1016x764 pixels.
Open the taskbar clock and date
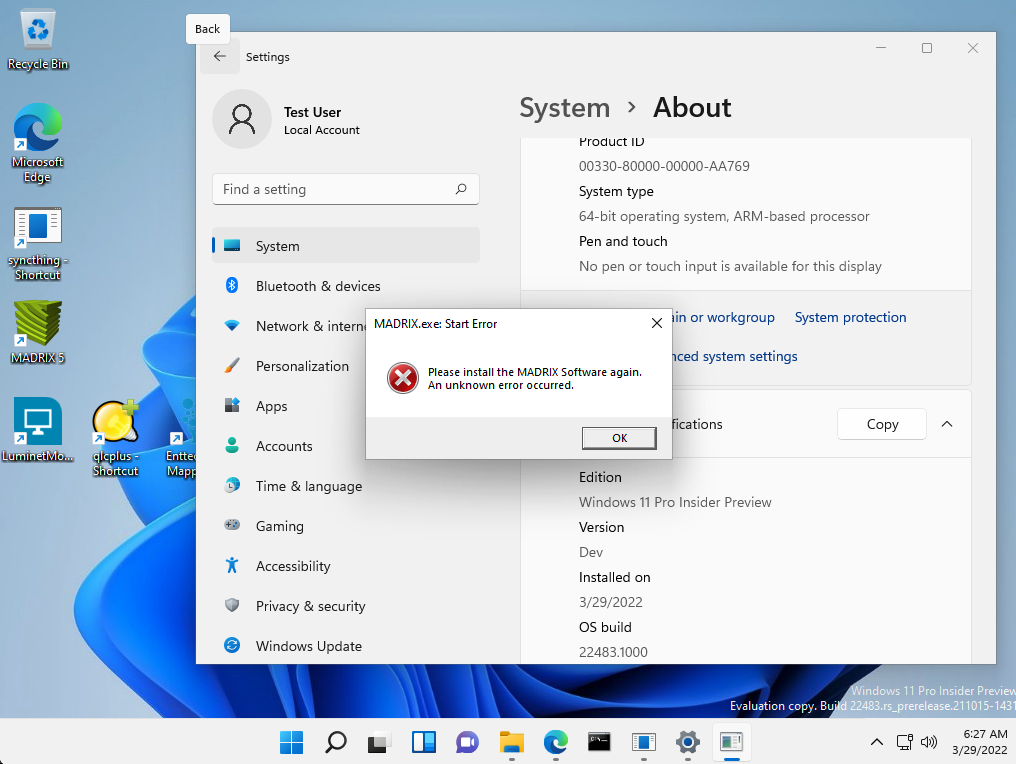coord(979,742)
